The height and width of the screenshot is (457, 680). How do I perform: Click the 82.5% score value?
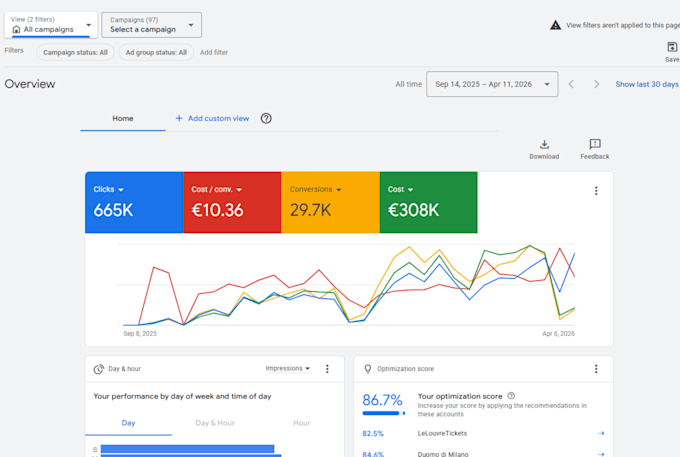pos(373,433)
